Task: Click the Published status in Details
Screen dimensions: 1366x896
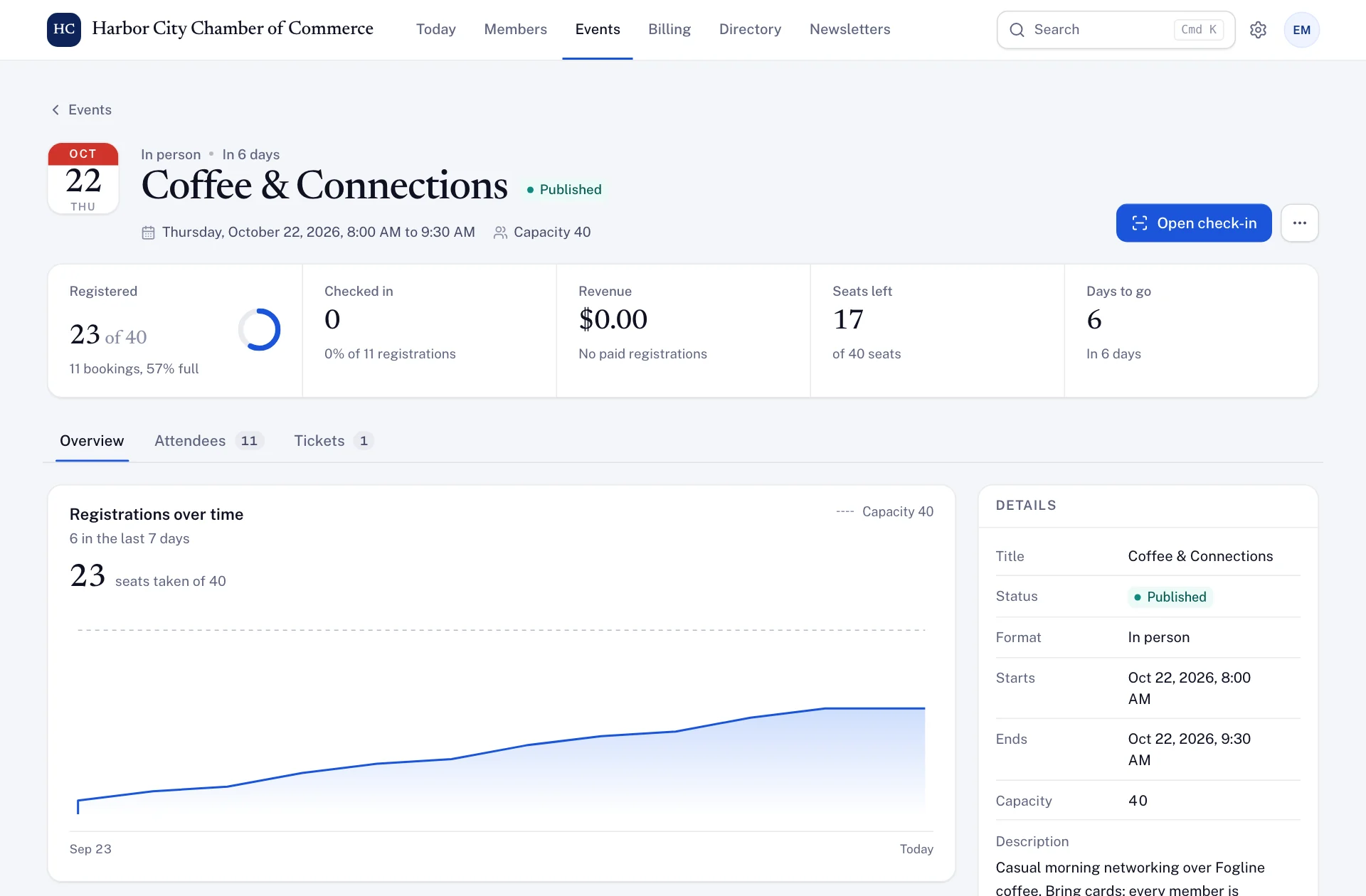Action: coord(1170,597)
